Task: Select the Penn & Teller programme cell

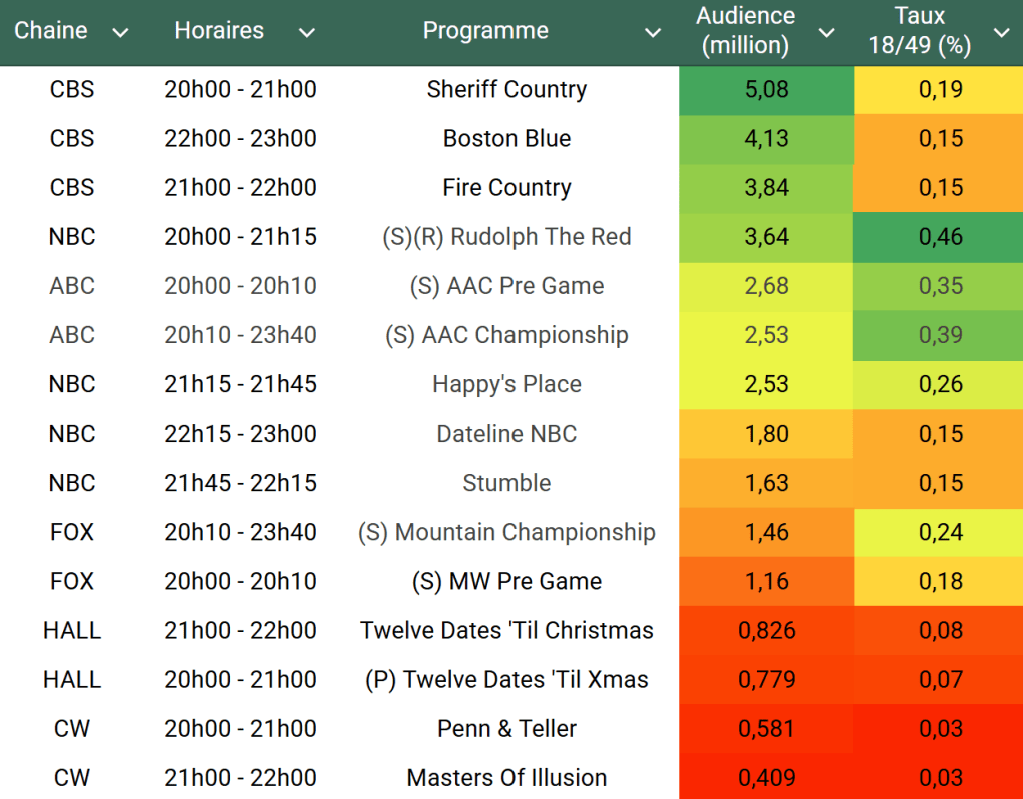Action: (x=506, y=729)
